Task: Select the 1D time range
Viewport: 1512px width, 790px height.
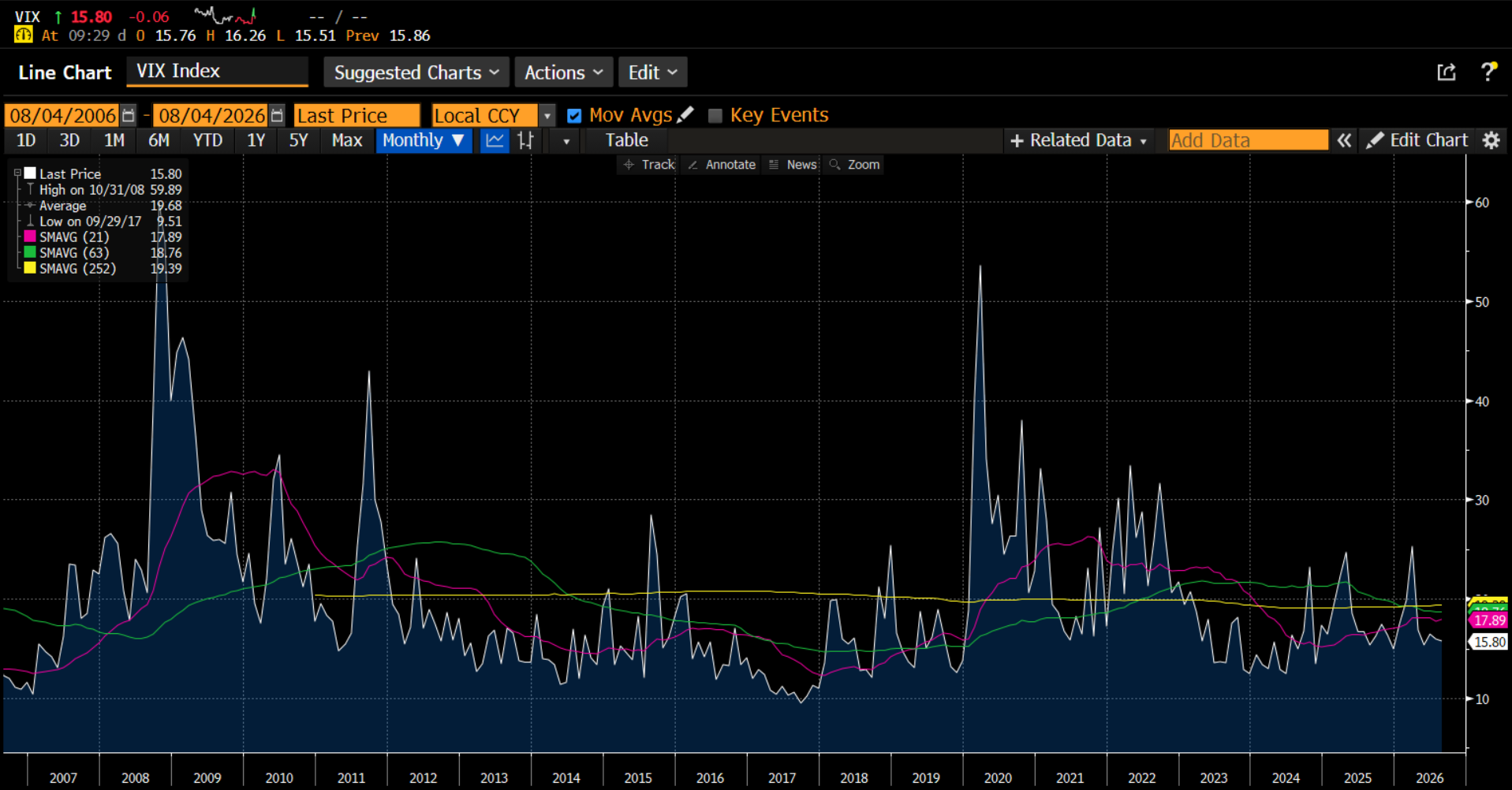Action: (26, 140)
